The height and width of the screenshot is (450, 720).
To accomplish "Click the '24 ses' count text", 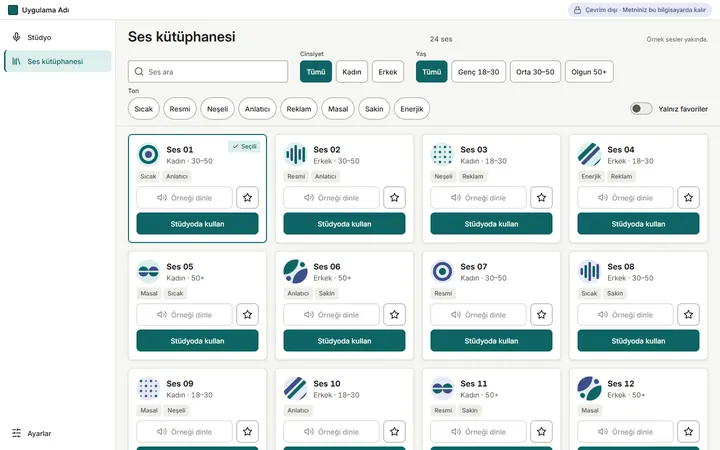I will pos(441,39).
